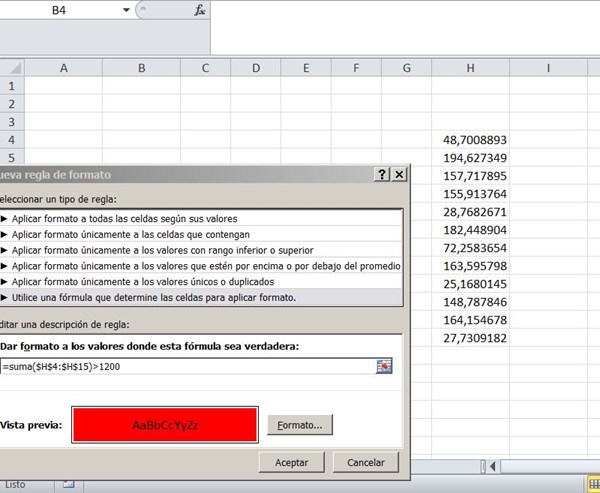Click the Formato... button

coord(300,425)
